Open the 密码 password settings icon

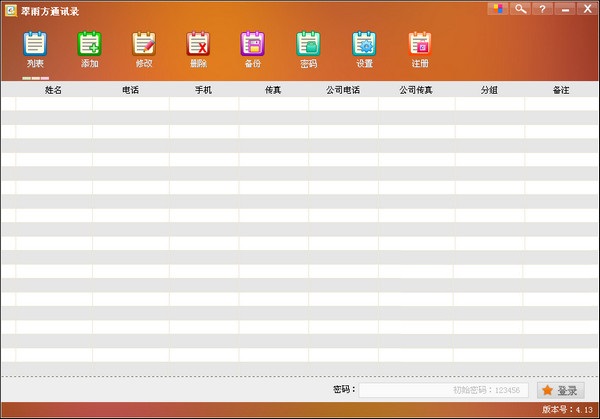point(308,50)
